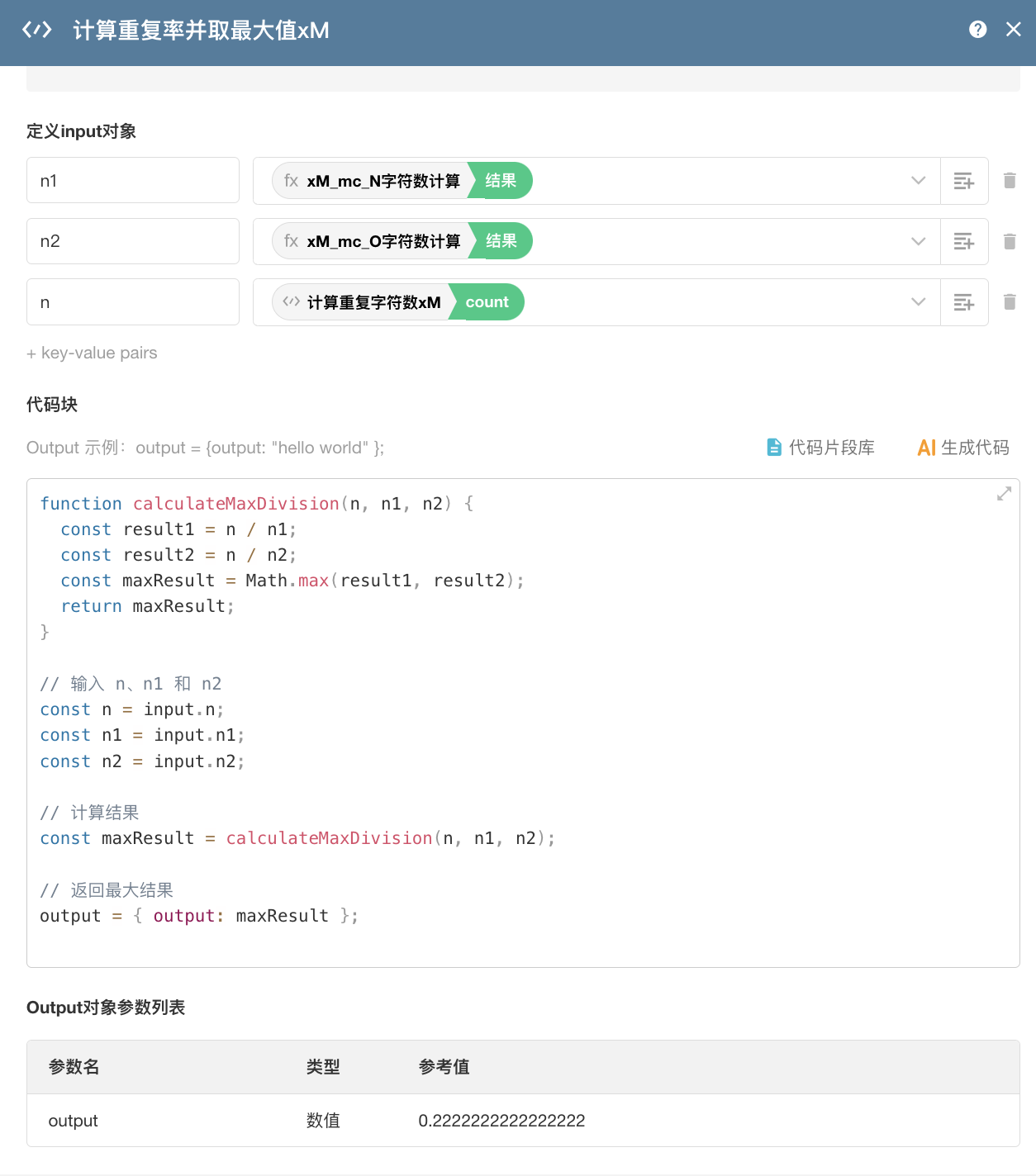Open variable list icon for n1 row
Viewport: 1036px width, 1176px height.
(964, 181)
